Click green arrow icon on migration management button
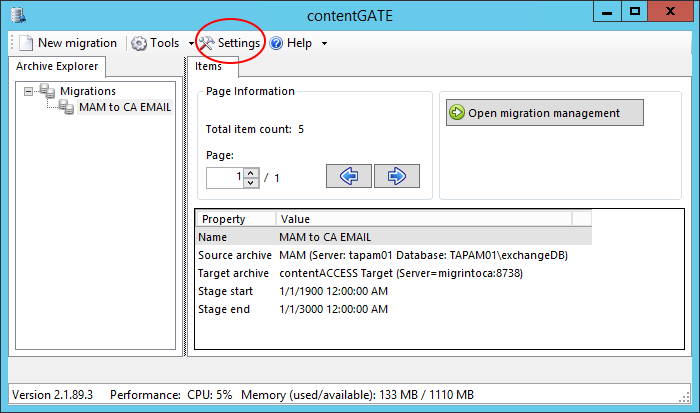 457,113
